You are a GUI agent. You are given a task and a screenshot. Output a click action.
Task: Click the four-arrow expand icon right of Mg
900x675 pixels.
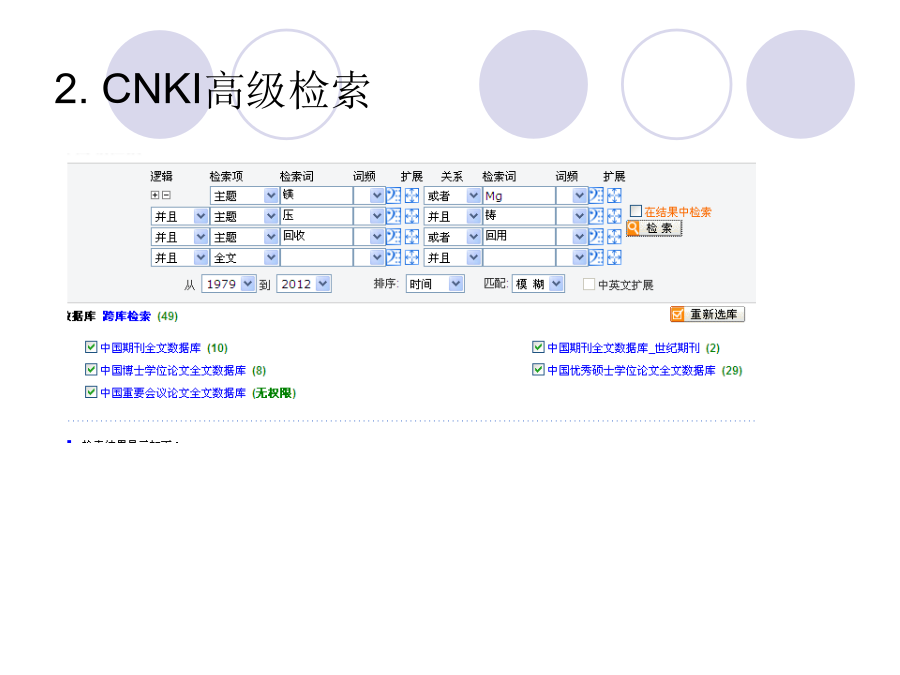click(614, 196)
